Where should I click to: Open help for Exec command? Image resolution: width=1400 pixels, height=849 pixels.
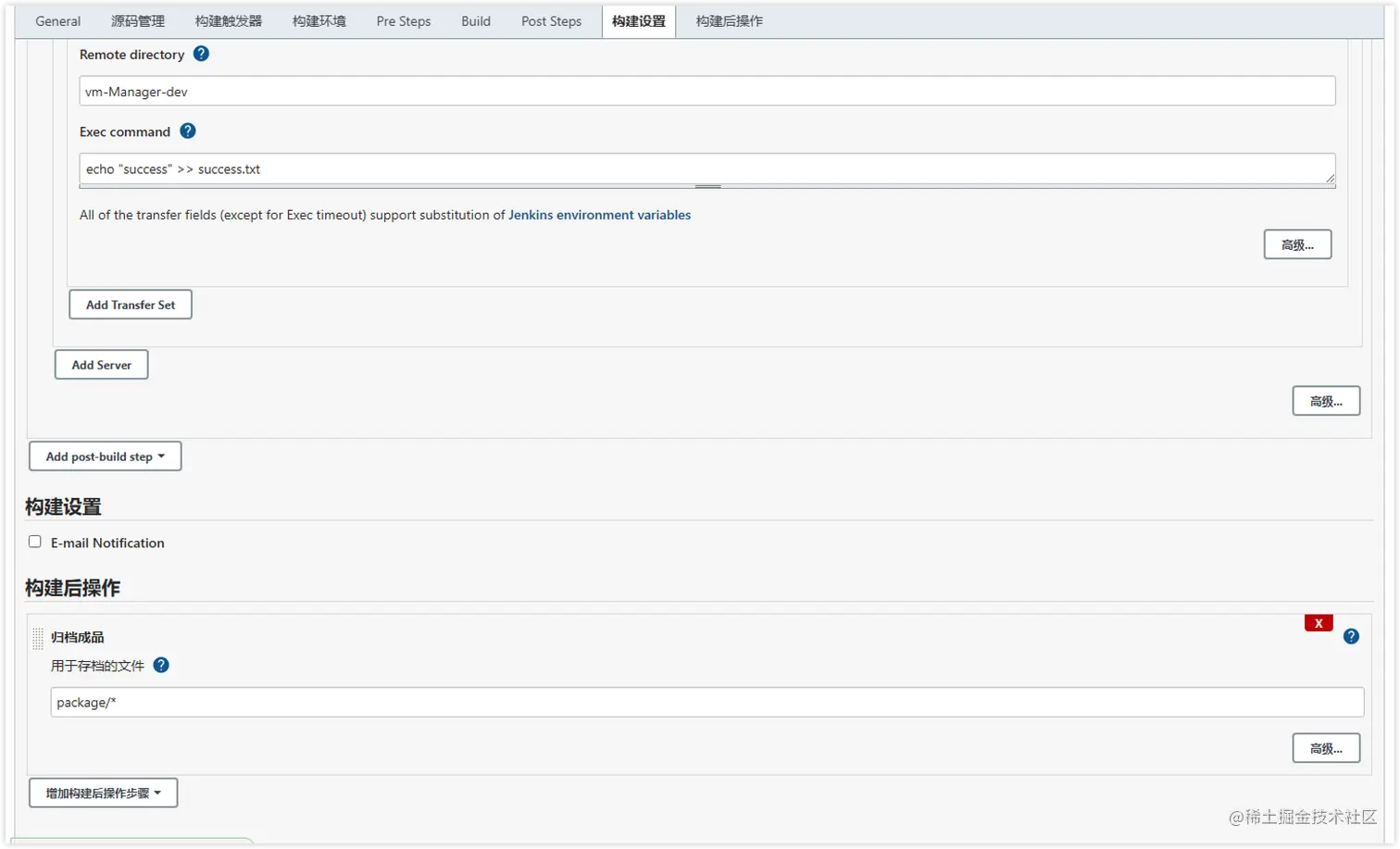point(188,131)
